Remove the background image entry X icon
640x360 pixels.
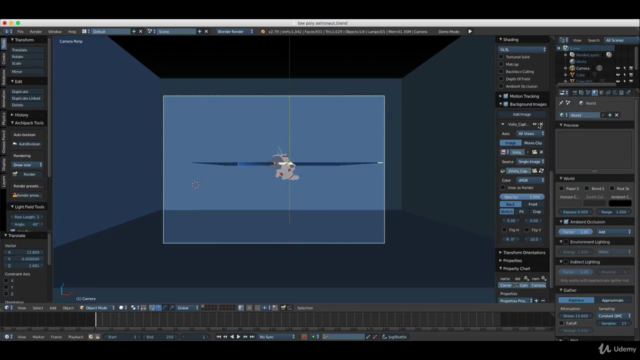click(541, 124)
